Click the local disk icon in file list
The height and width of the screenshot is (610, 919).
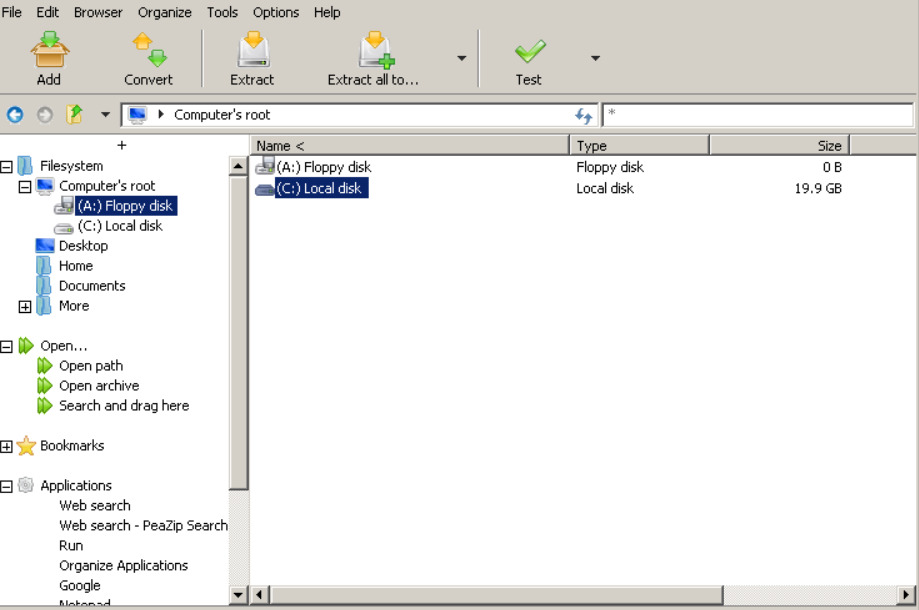click(265, 189)
